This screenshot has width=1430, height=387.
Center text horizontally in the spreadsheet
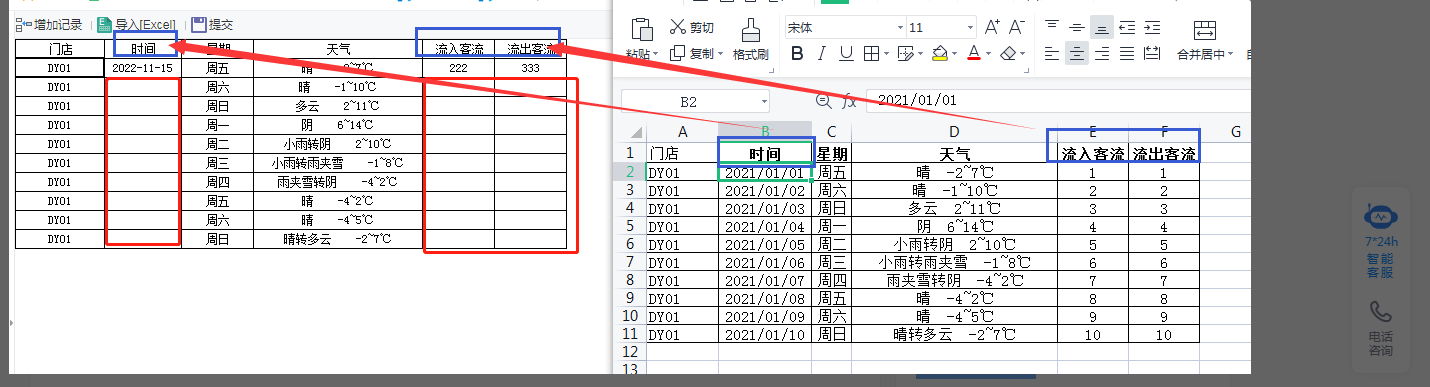(1076, 53)
